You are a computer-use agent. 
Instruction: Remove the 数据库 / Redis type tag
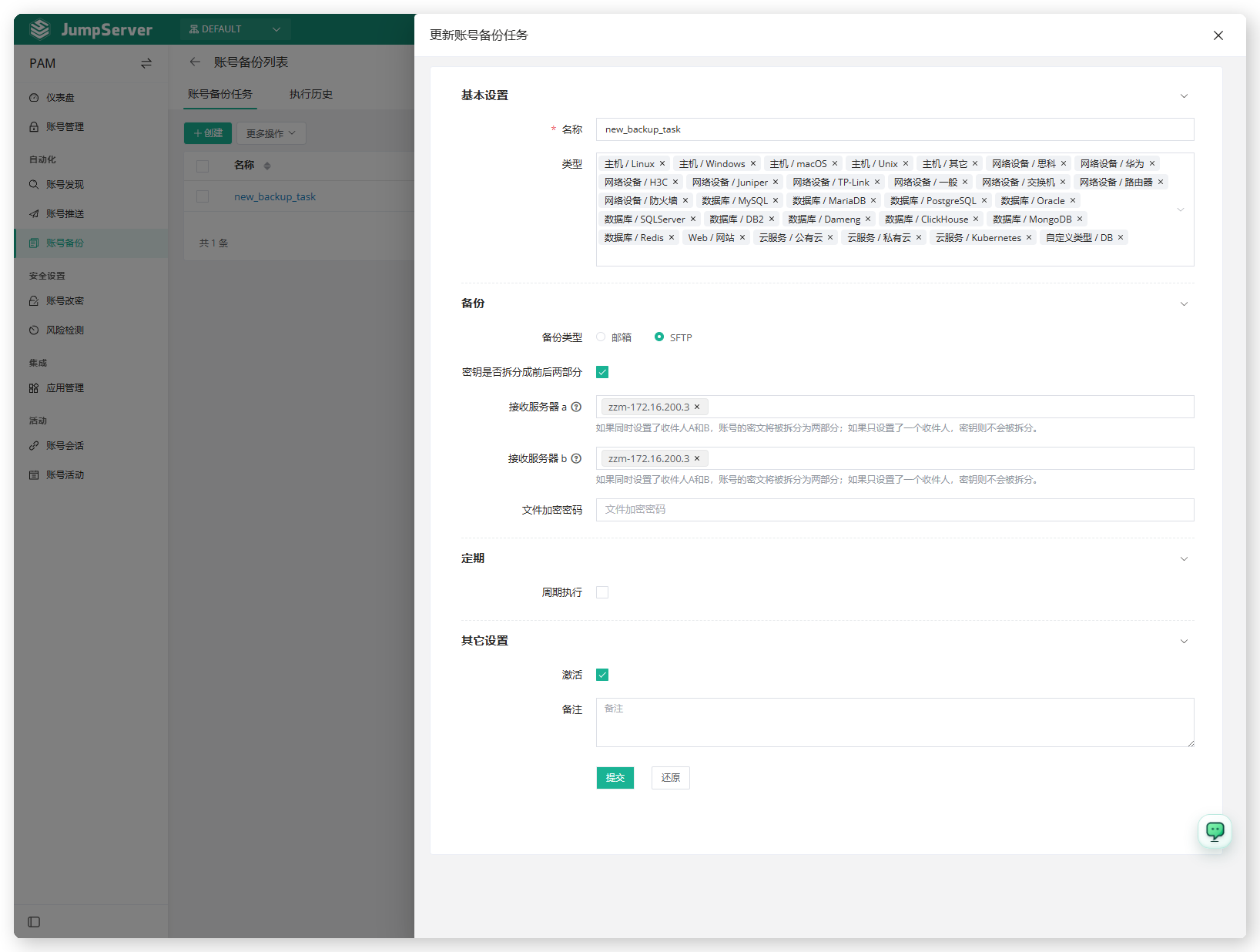(x=672, y=237)
